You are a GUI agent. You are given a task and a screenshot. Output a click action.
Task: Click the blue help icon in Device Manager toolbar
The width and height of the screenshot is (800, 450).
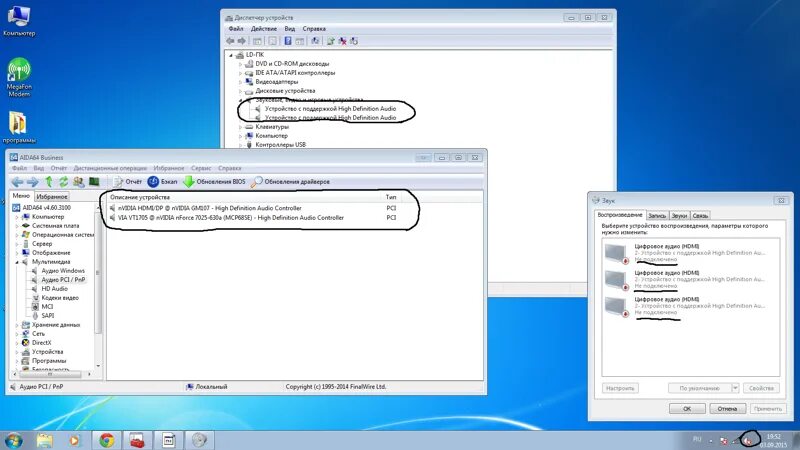tap(288, 41)
